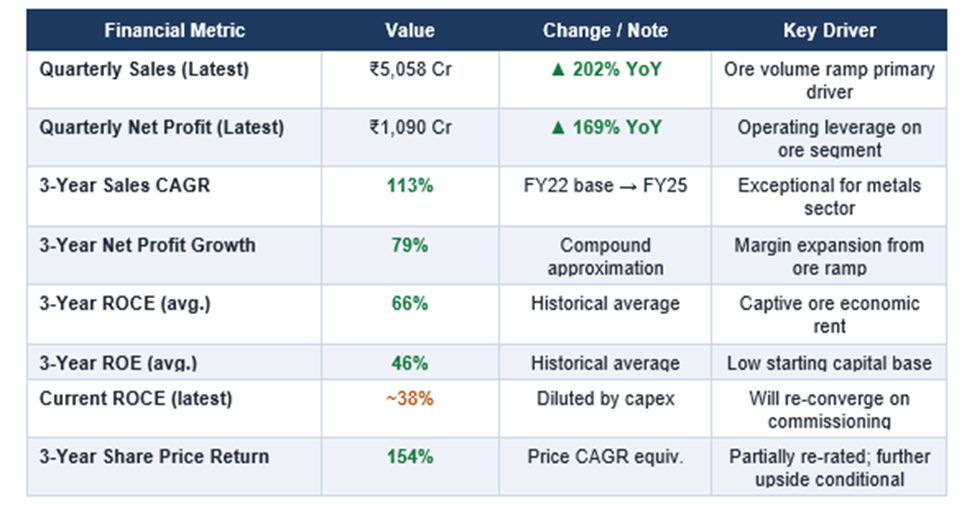This screenshot has width=977, height=523.
Task: Click the Diluted by capex note
Action: pos(604,399)
